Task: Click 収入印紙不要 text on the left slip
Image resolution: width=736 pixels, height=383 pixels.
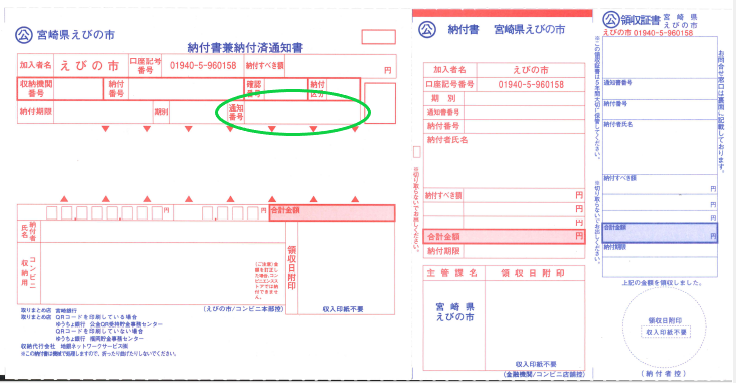Action: click(343, 309)
